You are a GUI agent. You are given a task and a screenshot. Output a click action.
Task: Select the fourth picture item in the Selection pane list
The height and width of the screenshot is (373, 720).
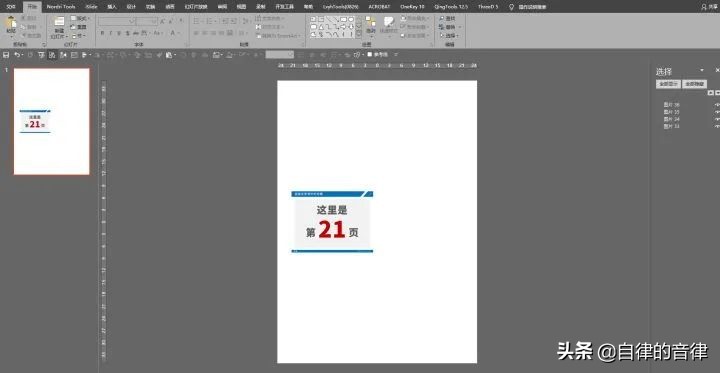tap(671, 126)
